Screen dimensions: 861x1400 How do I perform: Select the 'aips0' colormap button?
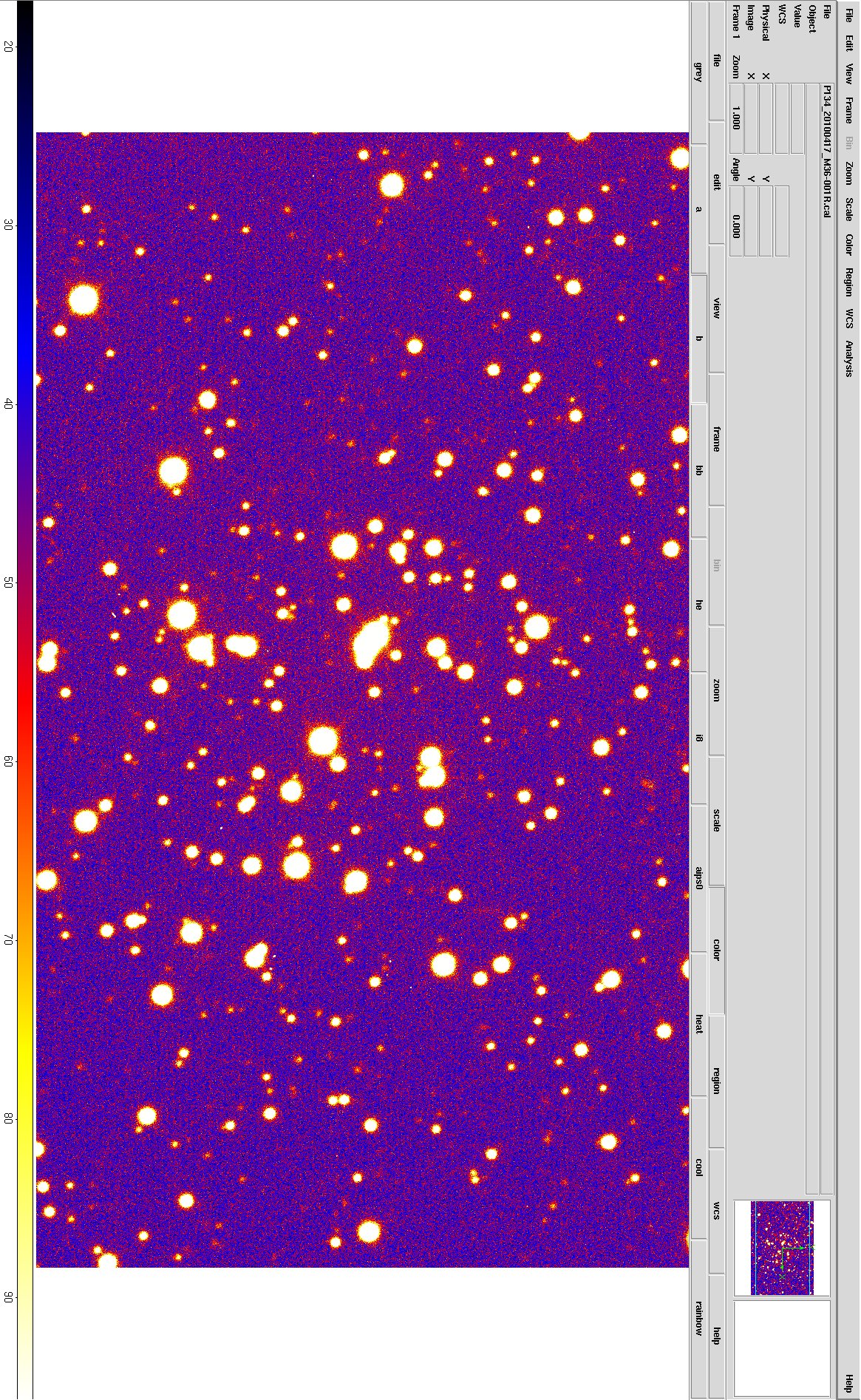pos(698,877)
